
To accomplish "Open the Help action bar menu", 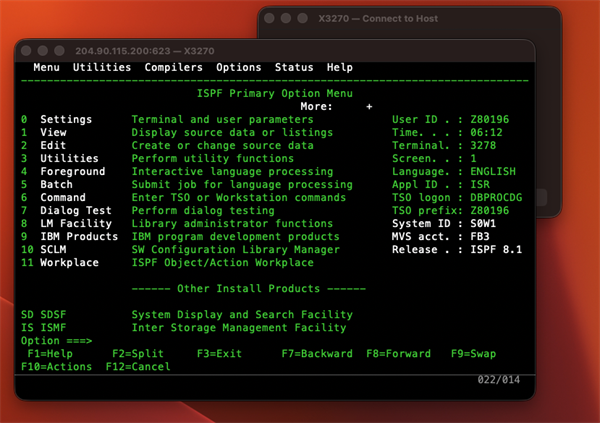I will (339, 67).
